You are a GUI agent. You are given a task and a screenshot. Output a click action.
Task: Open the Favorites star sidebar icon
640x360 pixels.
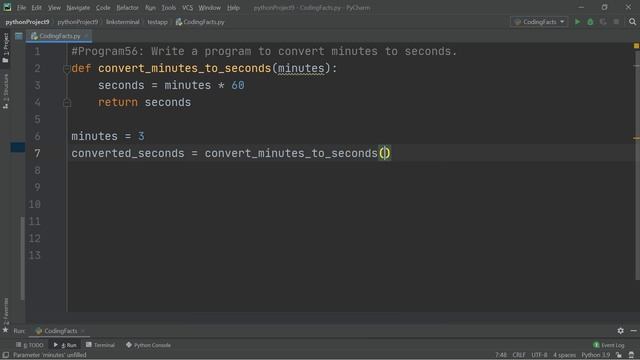coord(5,330)
